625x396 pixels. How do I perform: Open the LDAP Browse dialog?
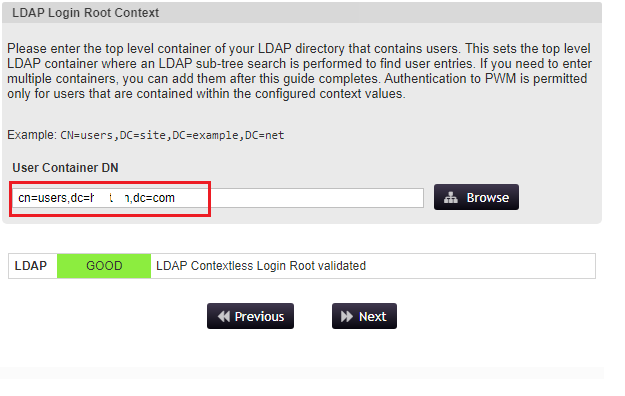tap(476, 197)
